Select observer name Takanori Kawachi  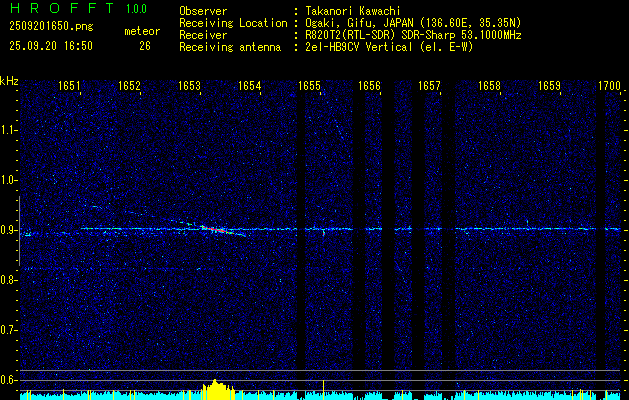click(353, 11)
